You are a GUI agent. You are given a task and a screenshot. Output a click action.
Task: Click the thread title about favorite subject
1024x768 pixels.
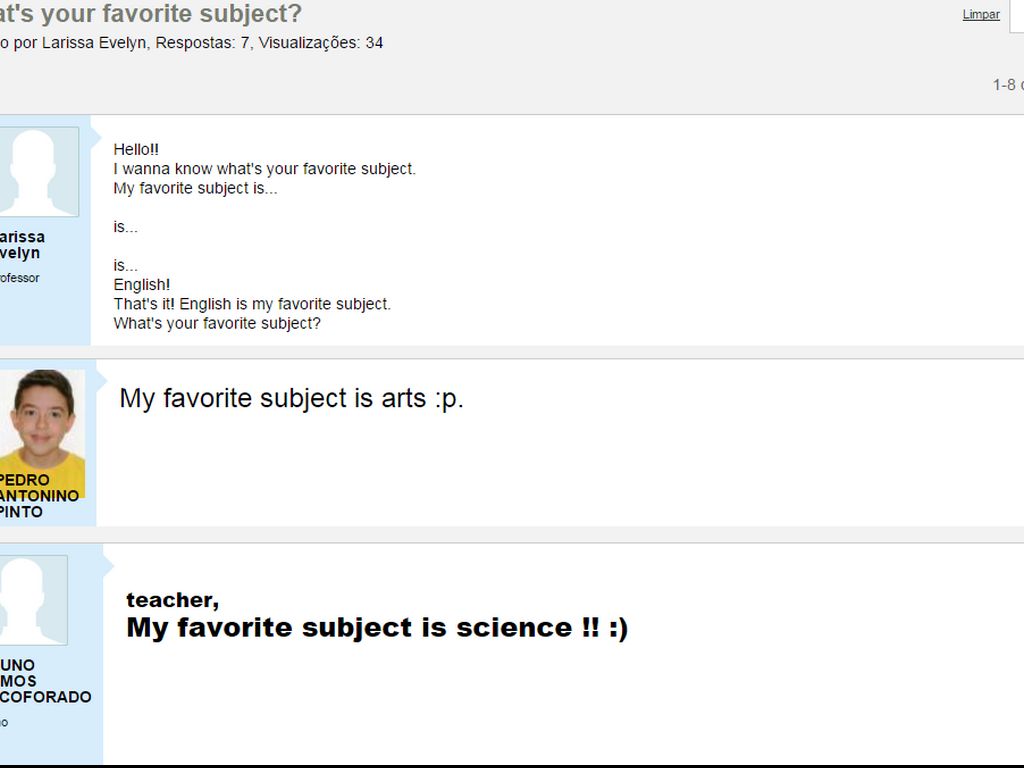pyautogui.click(x=150, y=14)
